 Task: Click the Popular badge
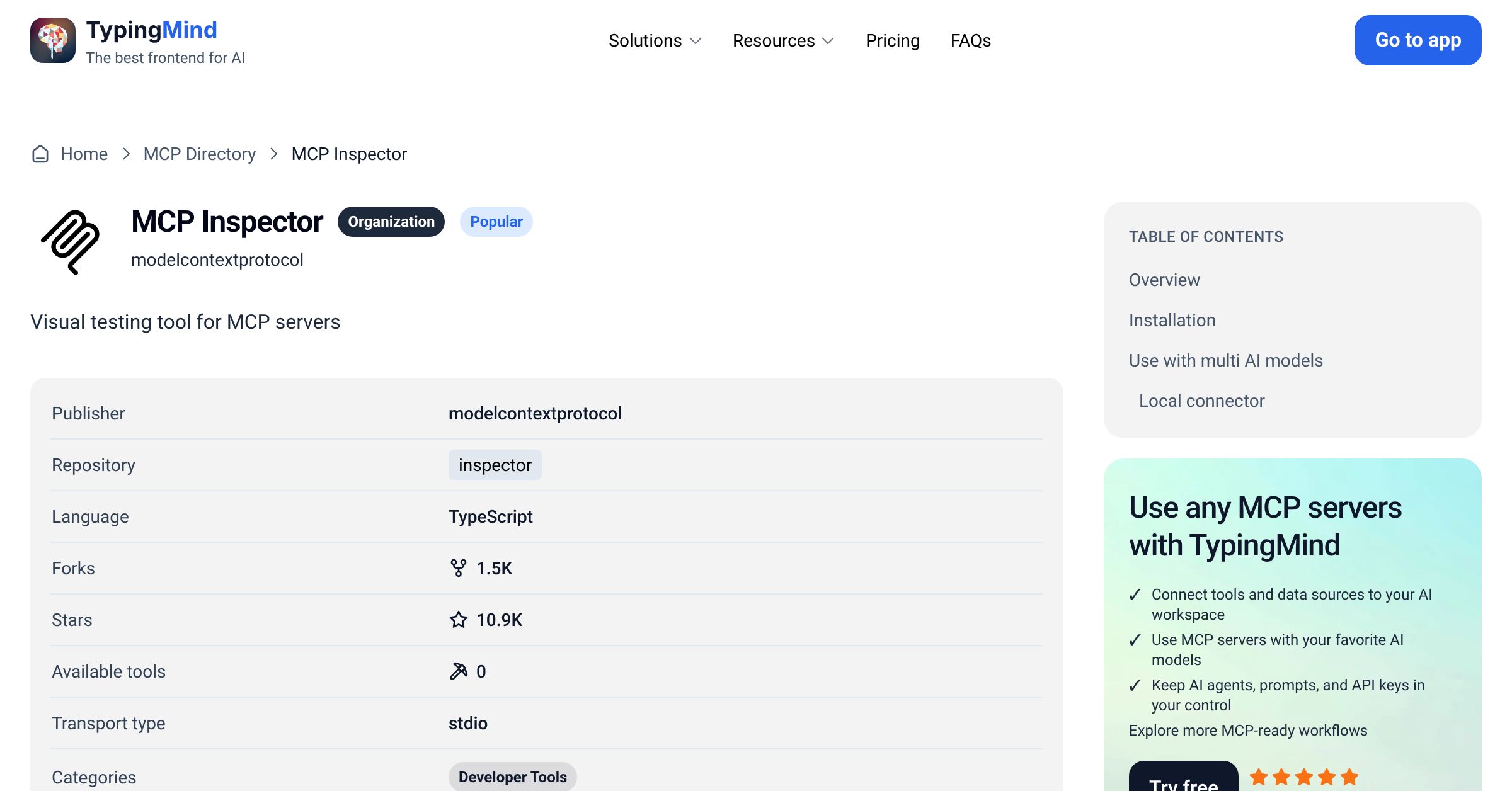(496, 222)
